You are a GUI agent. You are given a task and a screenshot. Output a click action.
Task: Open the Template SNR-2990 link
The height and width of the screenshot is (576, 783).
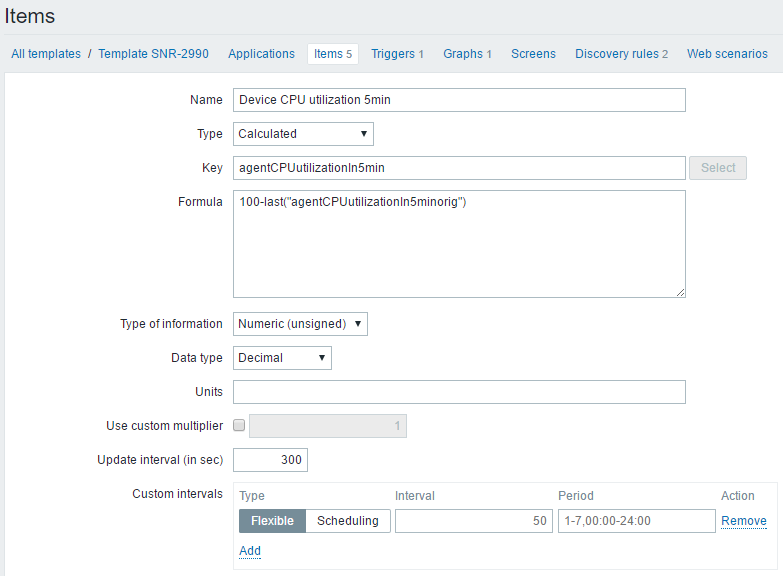(x=153, y=54)
